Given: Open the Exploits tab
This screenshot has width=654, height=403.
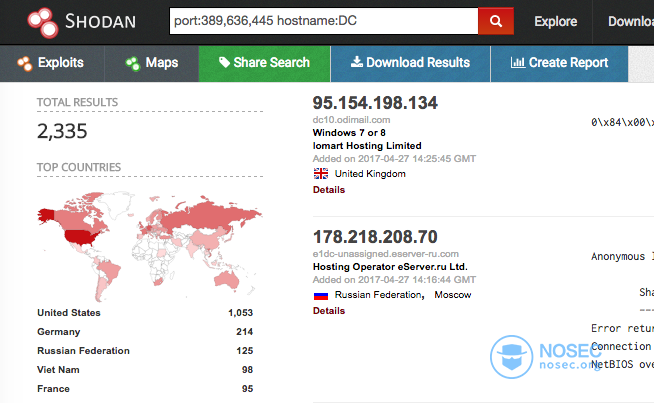Looking at the screenshot, I should tap(52, 63).
